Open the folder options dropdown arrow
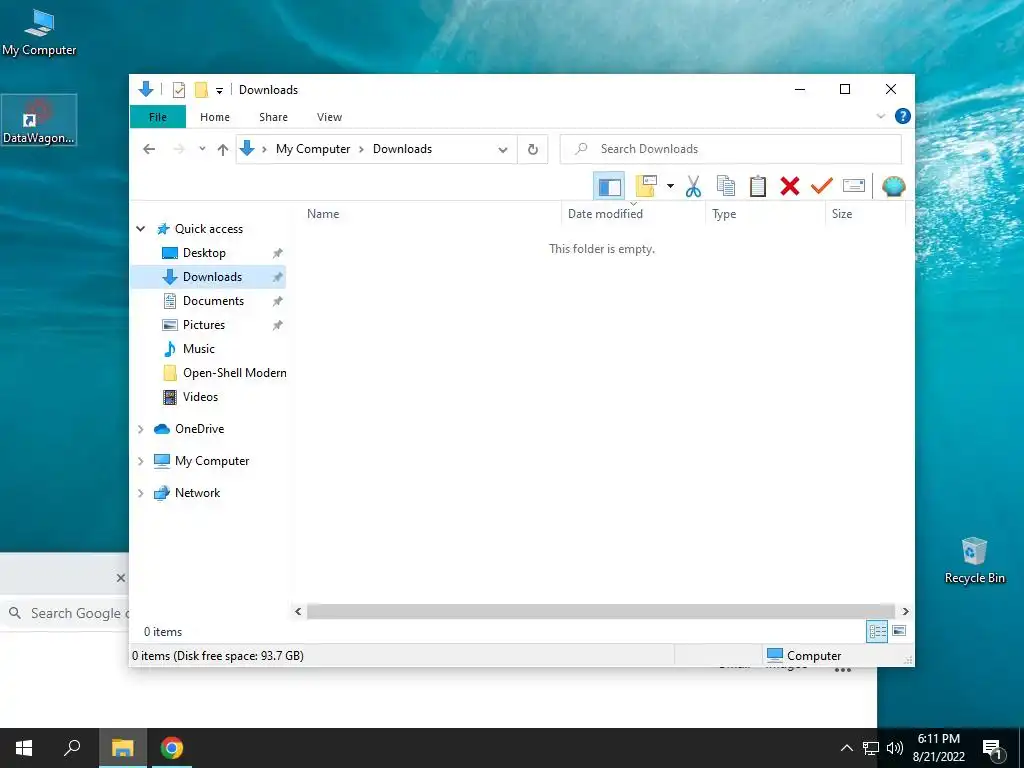This screenshot has width=1024, height=768. point(670,187)
